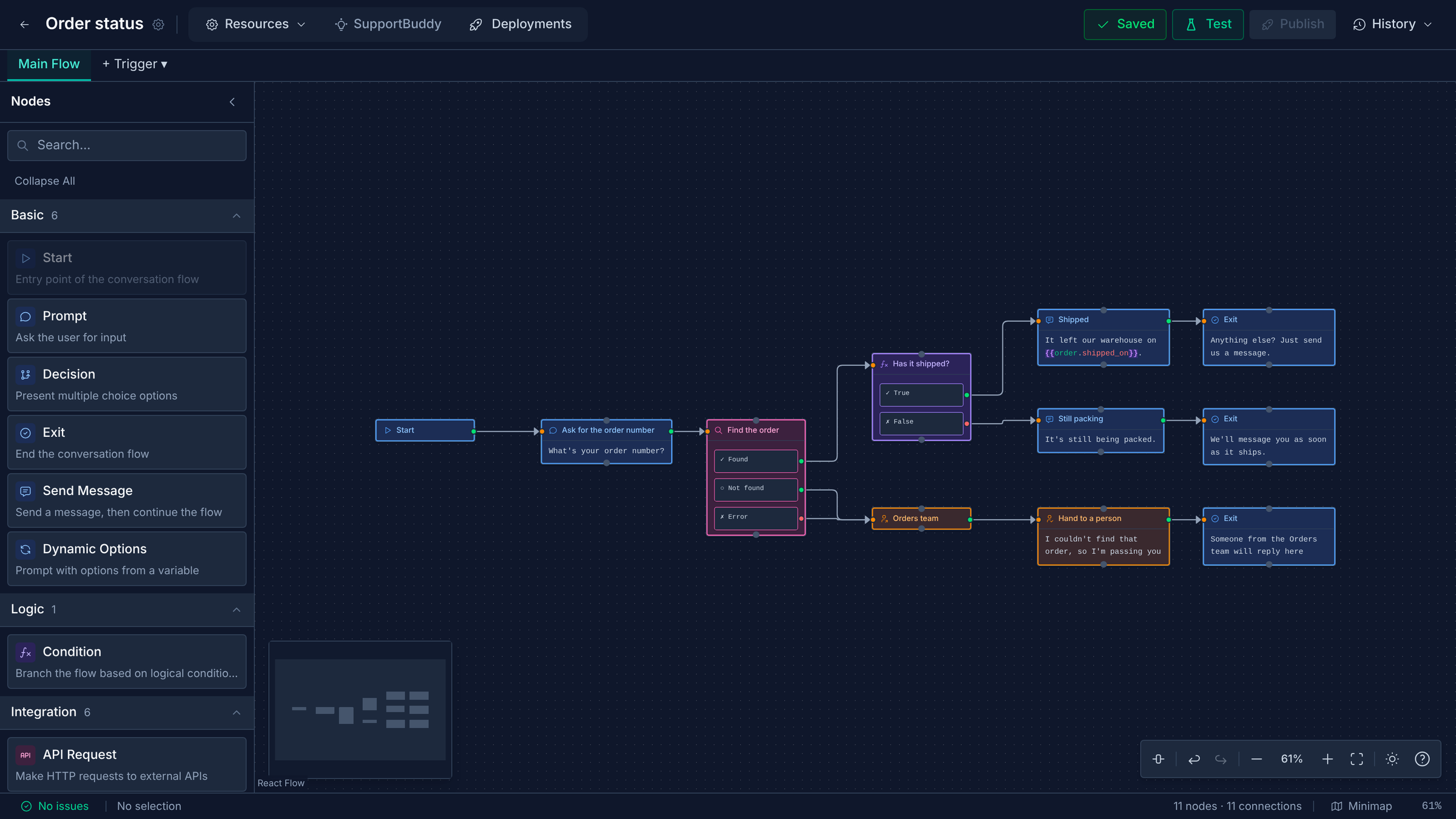Select the Find the order node
This screenshot has height=819, width=1456.
[x=756, y=477]
